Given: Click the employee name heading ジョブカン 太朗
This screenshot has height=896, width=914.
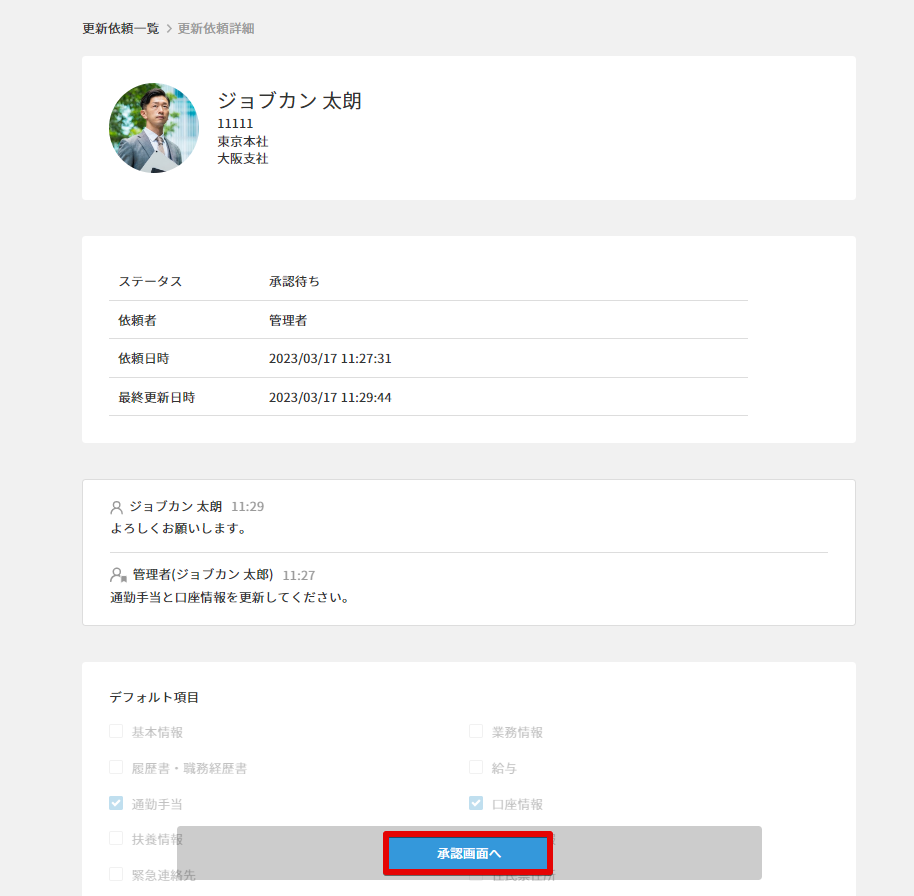Looking at the screenshot, I should [x=289, y=101].
